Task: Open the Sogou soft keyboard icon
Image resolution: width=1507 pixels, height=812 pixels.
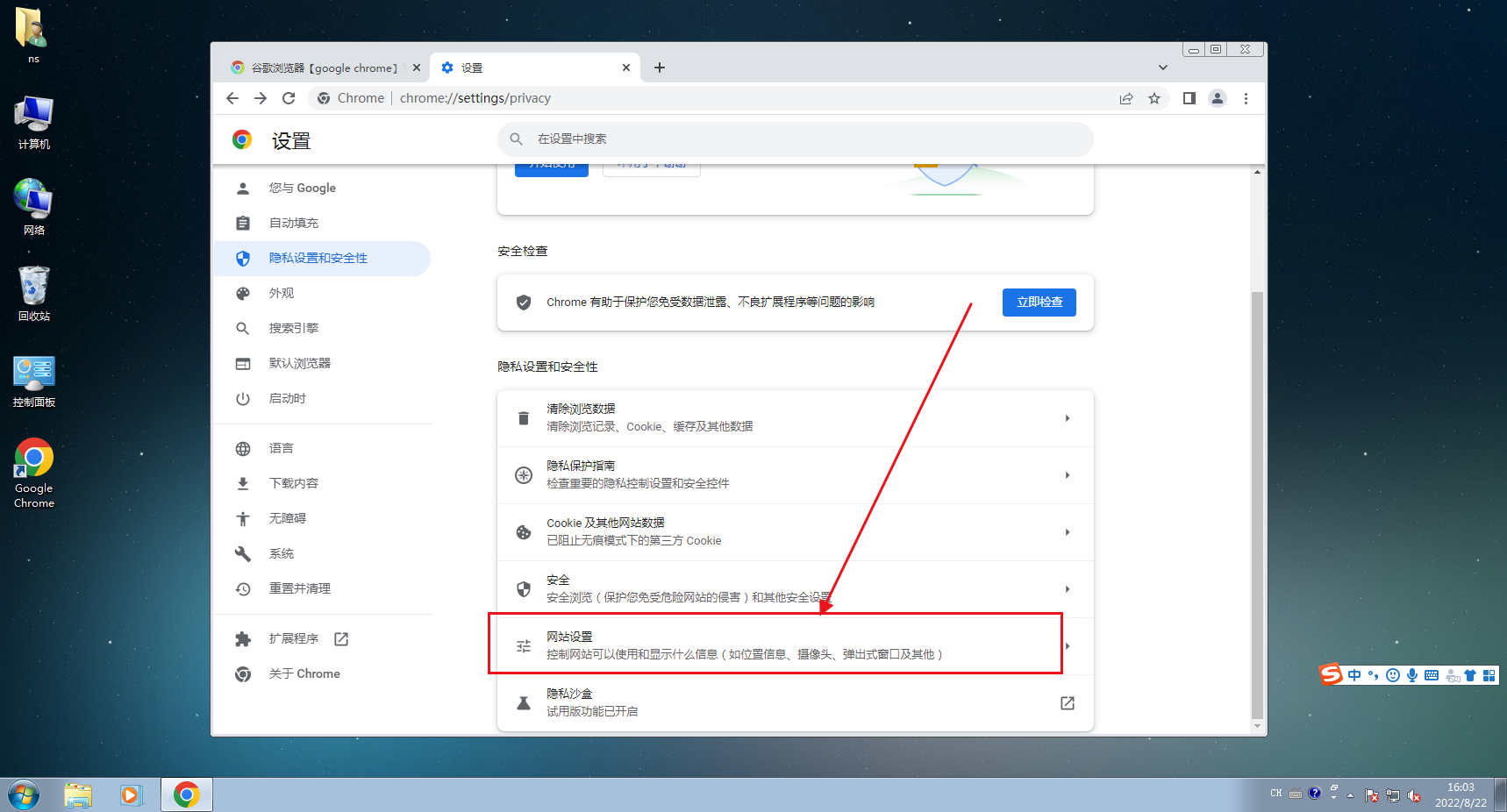Action: (1432, 675)
